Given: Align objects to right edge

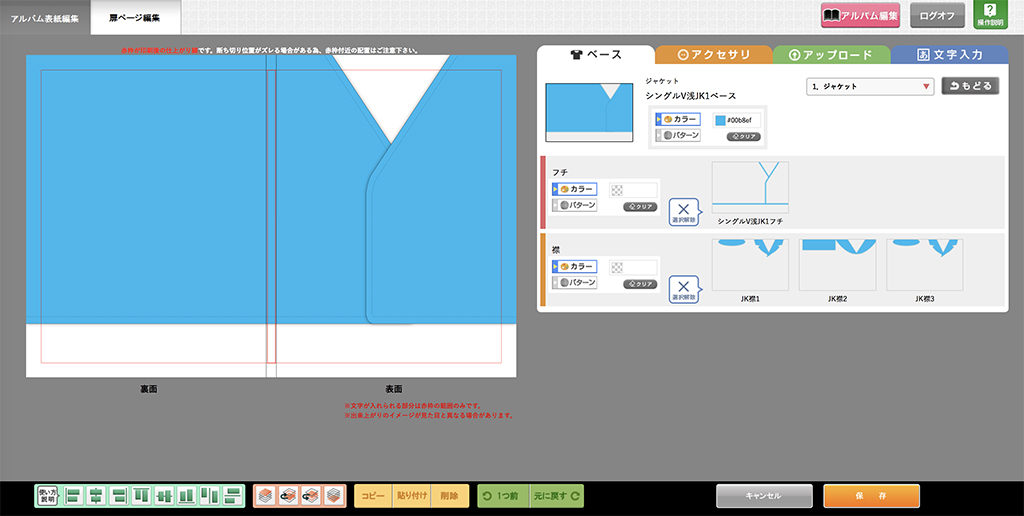Looking at the screenshot, I should 119,496.
